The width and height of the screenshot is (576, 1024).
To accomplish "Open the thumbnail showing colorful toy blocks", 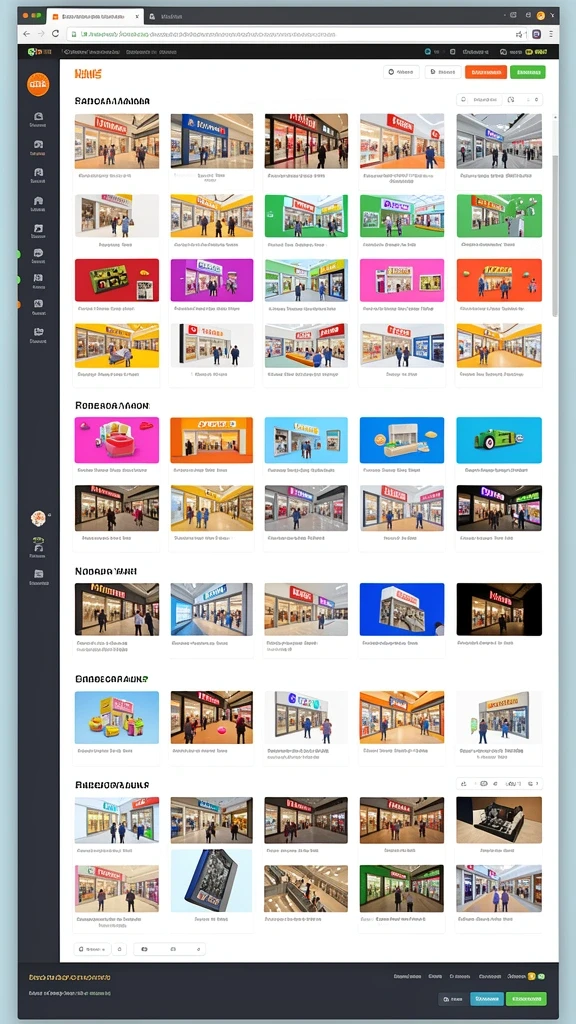I will tap(117, 717).
